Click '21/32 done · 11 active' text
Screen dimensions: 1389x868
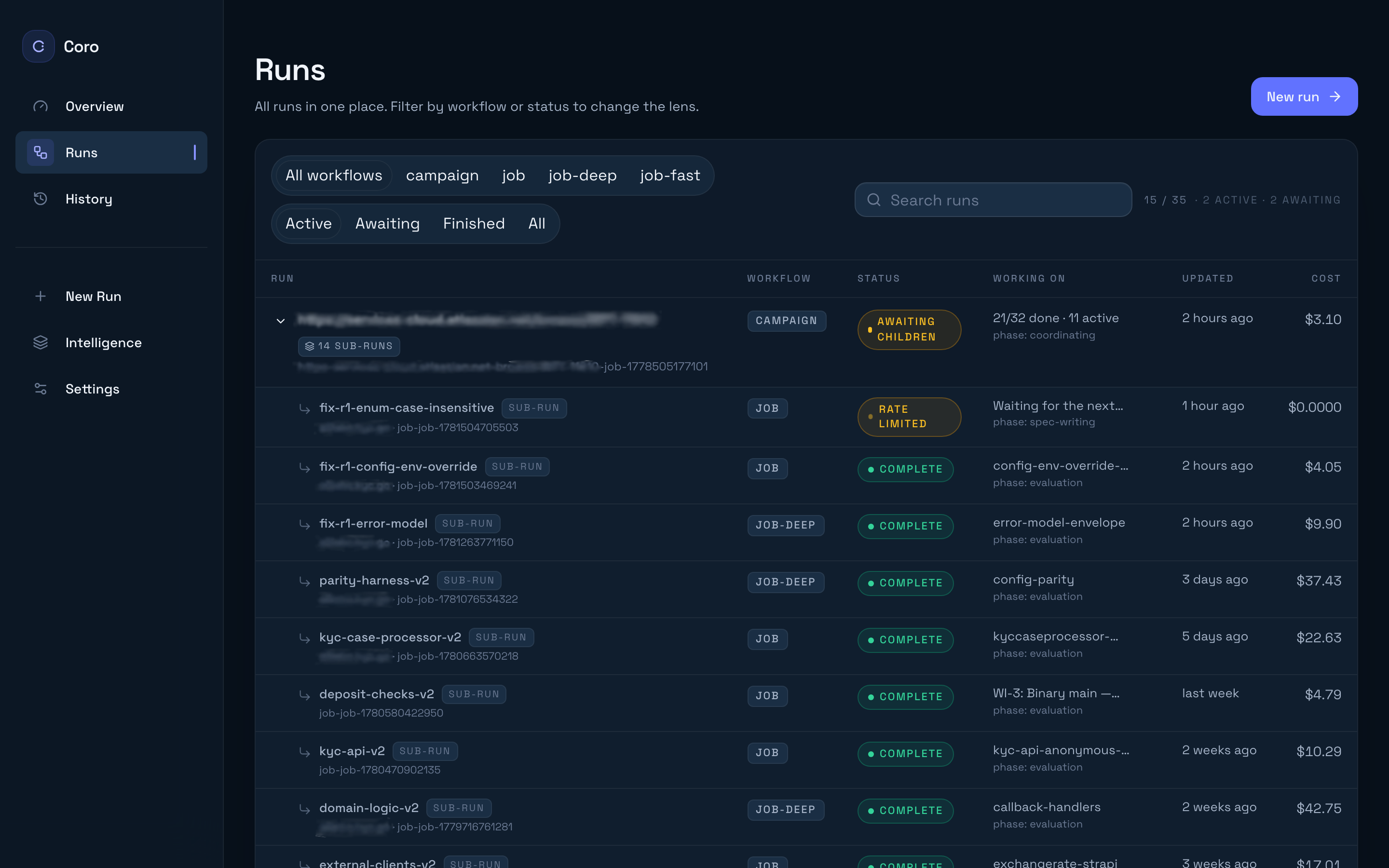coord(1056,318)
